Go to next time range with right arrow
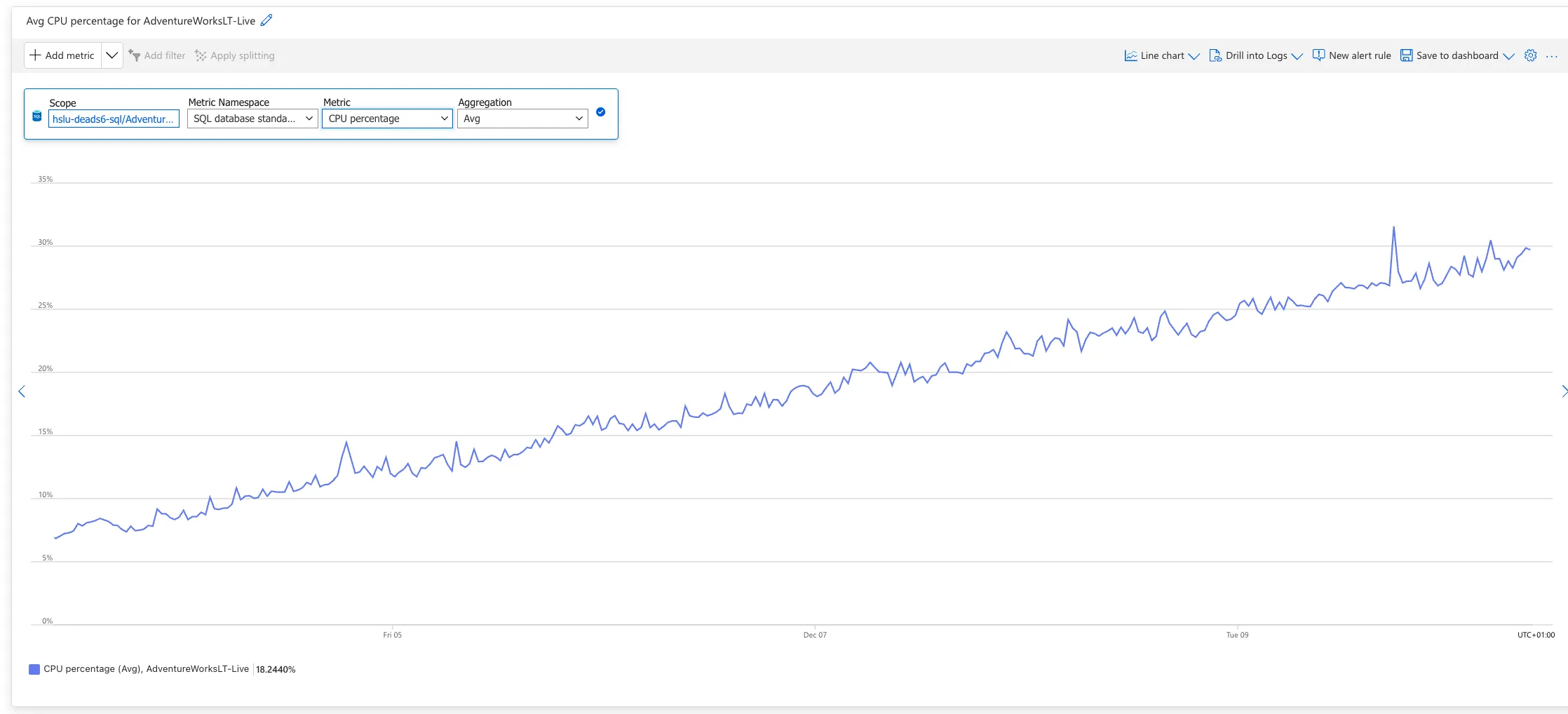Viewport: 1568px width, 714px height. pyautogui.click(x=1563, y=391)
